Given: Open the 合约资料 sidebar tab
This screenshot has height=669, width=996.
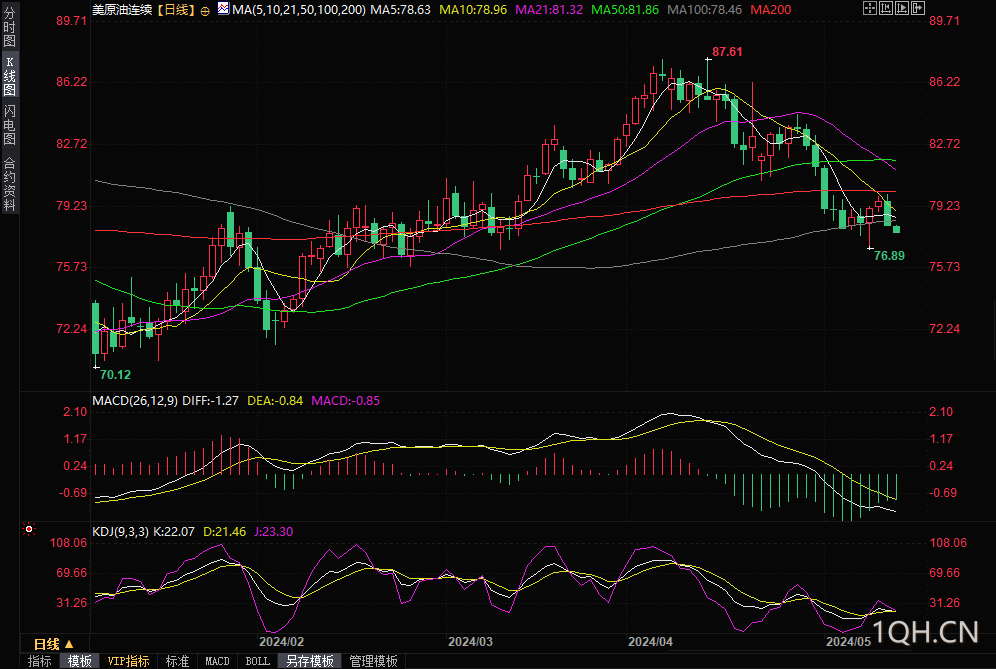Looking at the screenshot, I should click(10, 184).
